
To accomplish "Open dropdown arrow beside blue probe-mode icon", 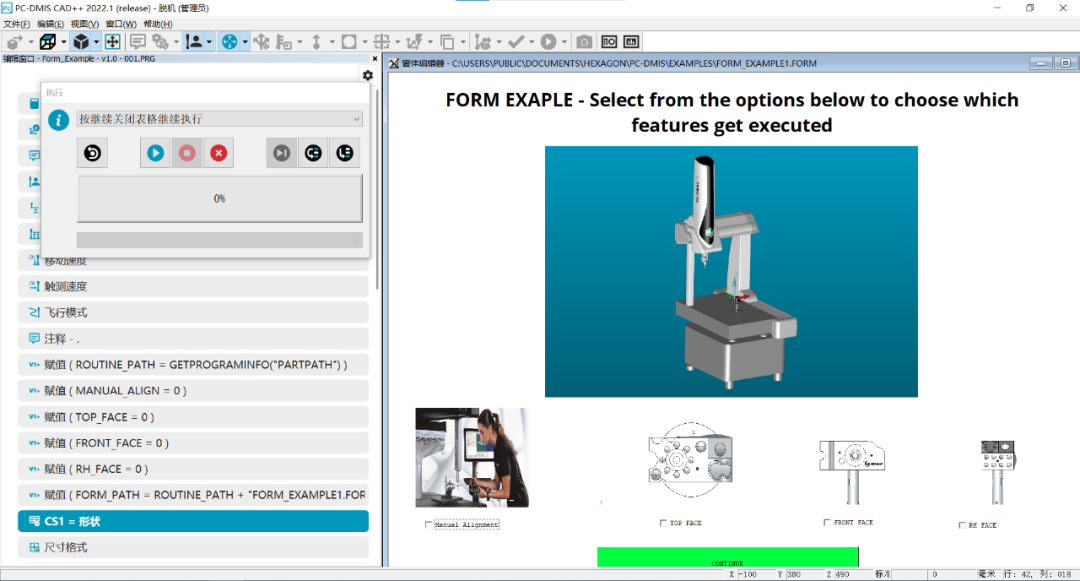I will [245, 42].
